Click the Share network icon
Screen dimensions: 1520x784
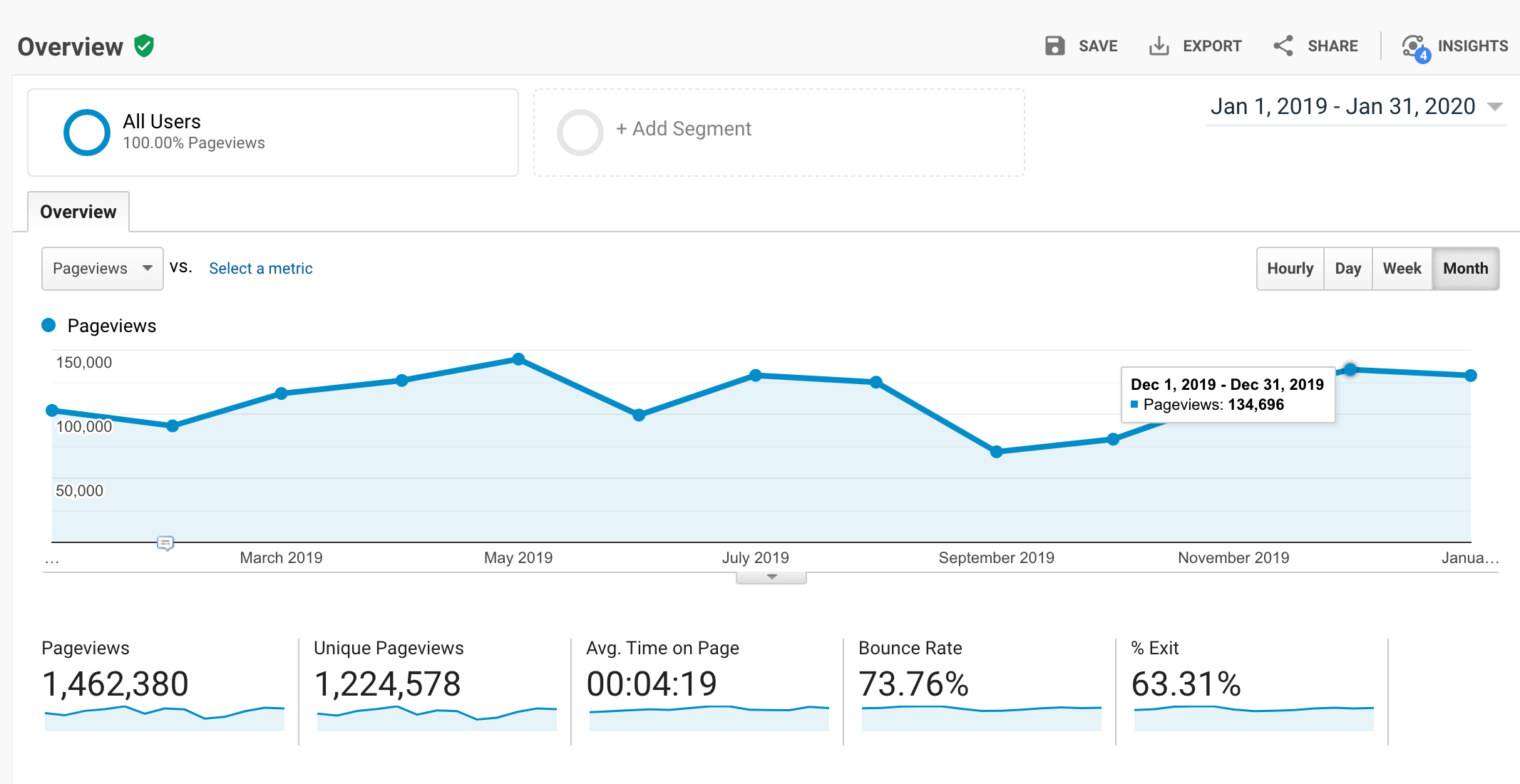(x=1283, y=46)
